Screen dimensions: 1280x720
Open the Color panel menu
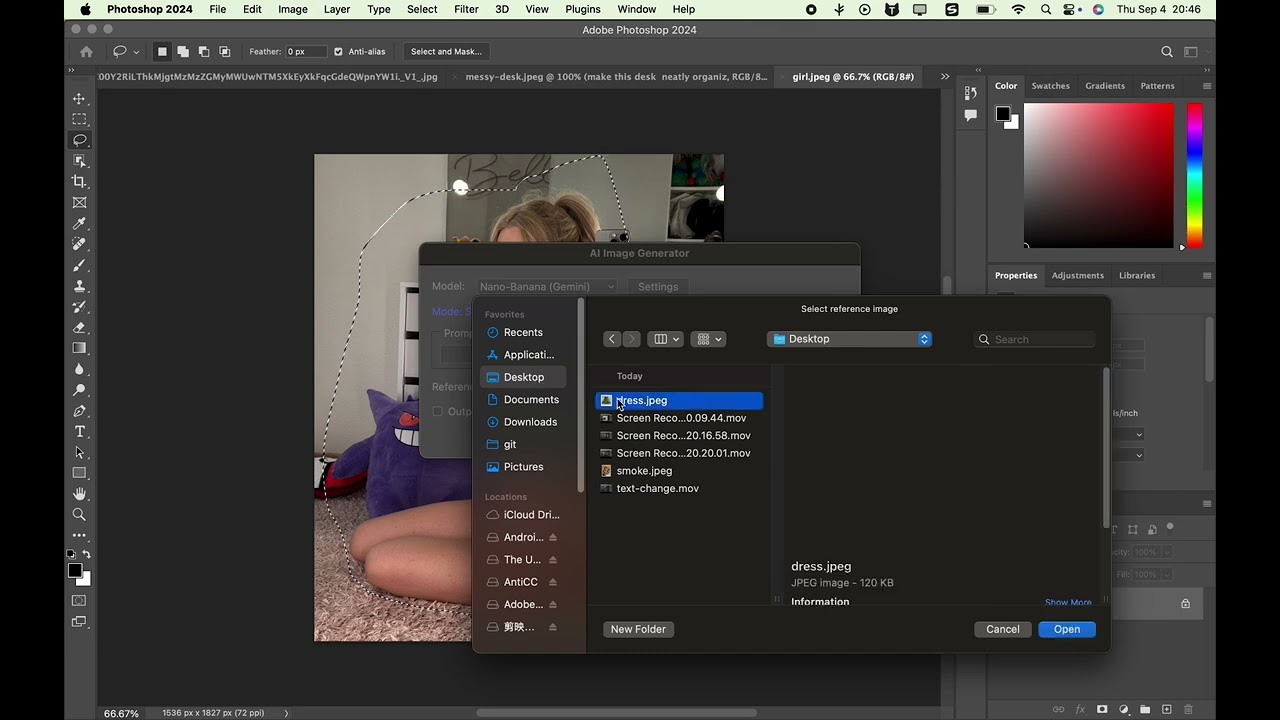pos(1207,86)
